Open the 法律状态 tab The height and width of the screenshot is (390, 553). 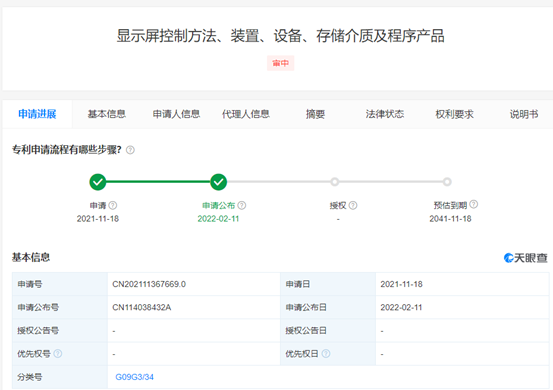[385, 114]
